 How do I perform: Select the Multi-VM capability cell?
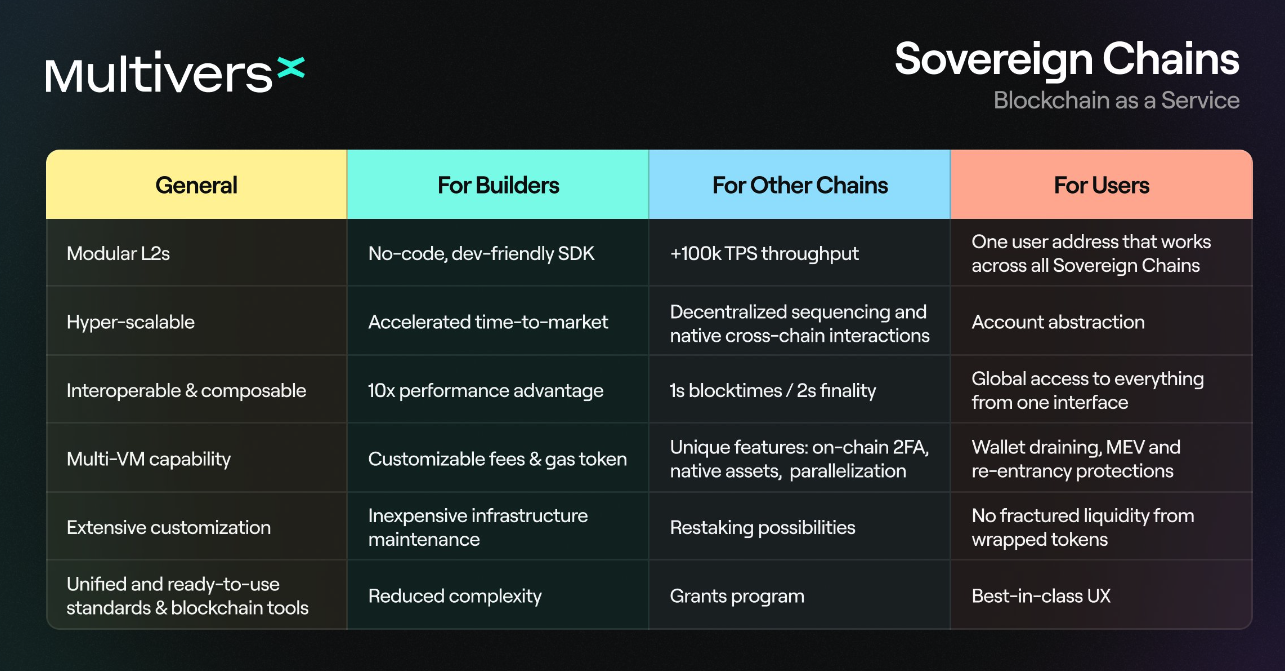[149, 459]
